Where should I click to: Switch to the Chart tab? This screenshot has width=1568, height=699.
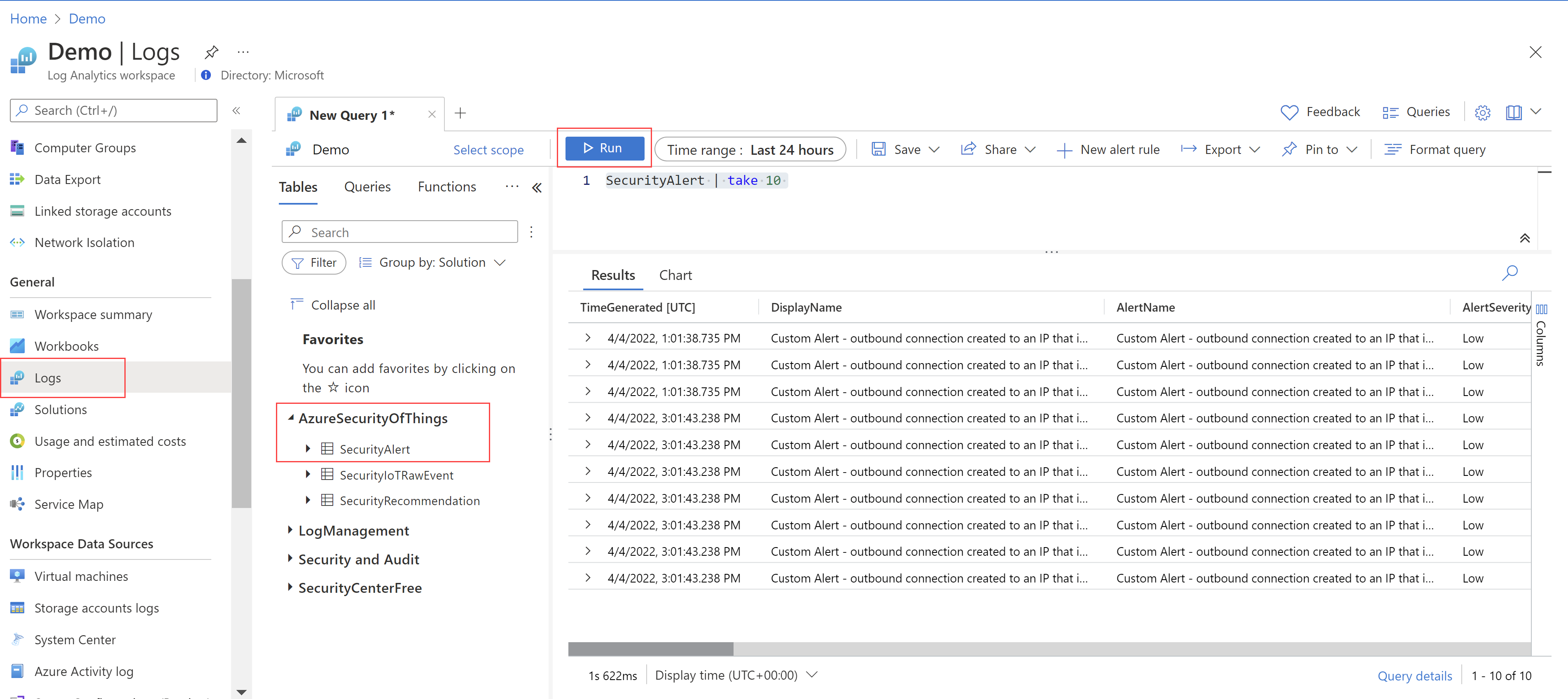(675, 275)
